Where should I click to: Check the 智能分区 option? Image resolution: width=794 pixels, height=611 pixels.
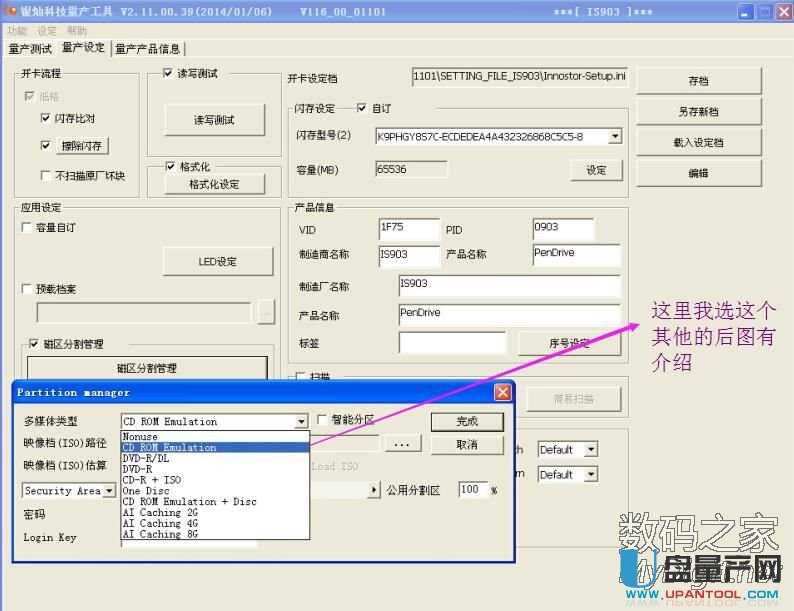(322, 420)
